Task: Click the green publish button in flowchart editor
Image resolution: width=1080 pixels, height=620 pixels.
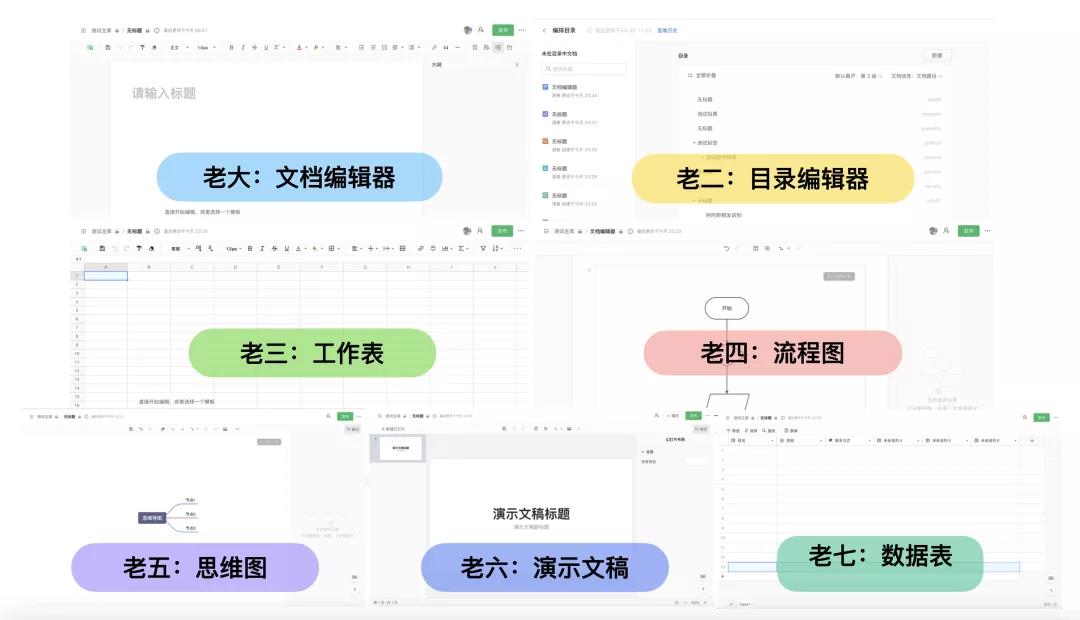Action: pos(968,231)
